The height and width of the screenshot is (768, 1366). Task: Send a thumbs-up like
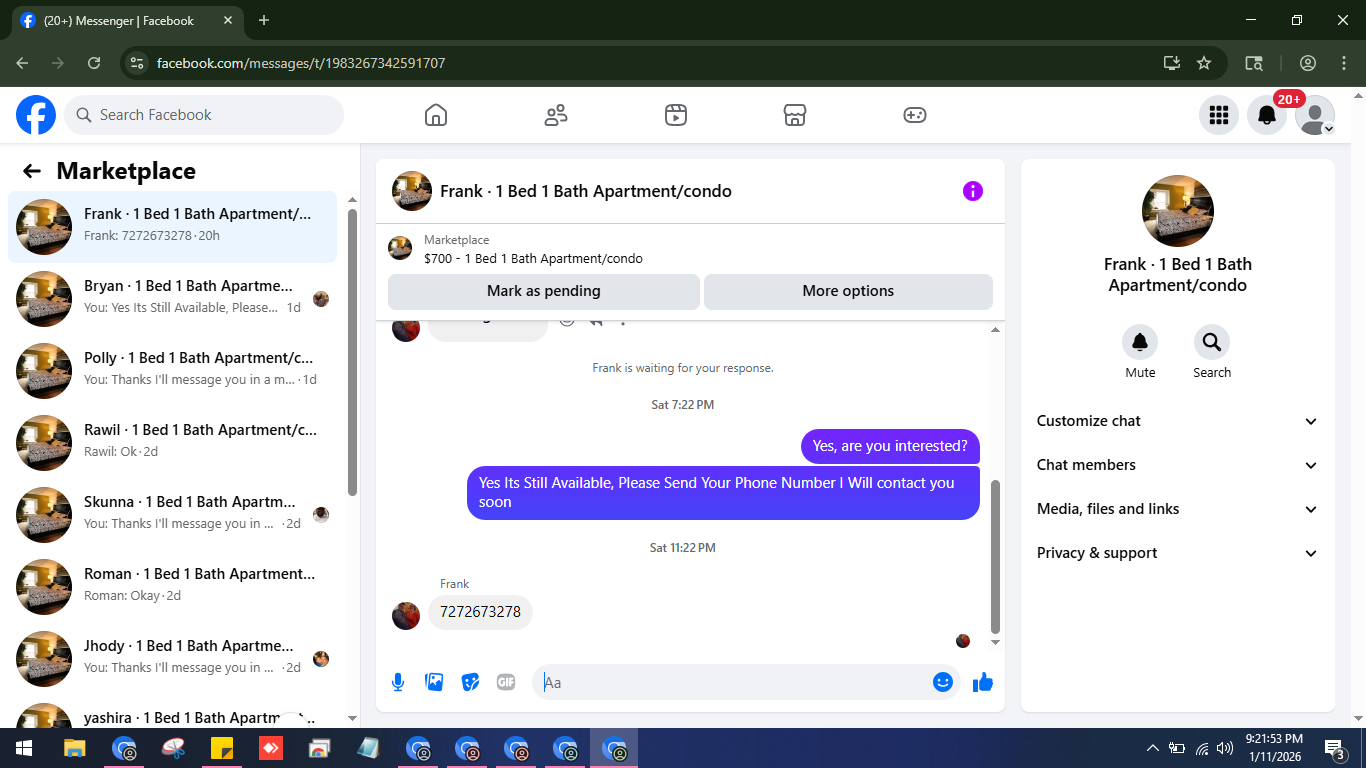click(x=983, y=682)
